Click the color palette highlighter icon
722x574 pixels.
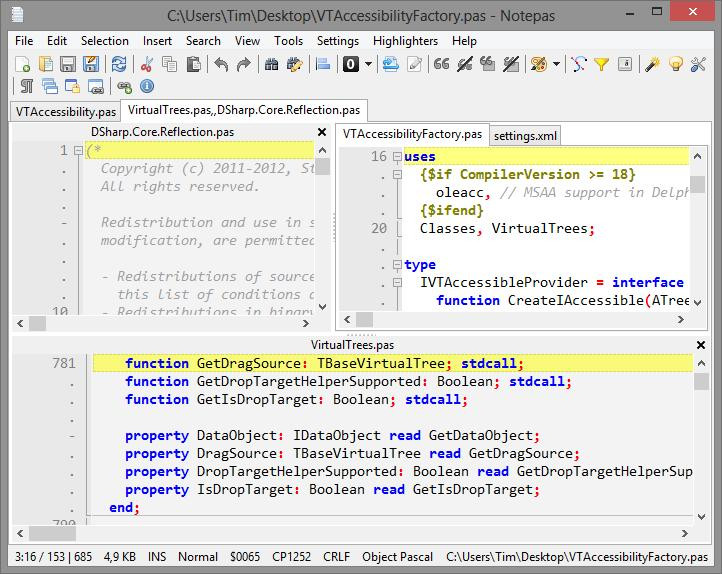point(539,64)
